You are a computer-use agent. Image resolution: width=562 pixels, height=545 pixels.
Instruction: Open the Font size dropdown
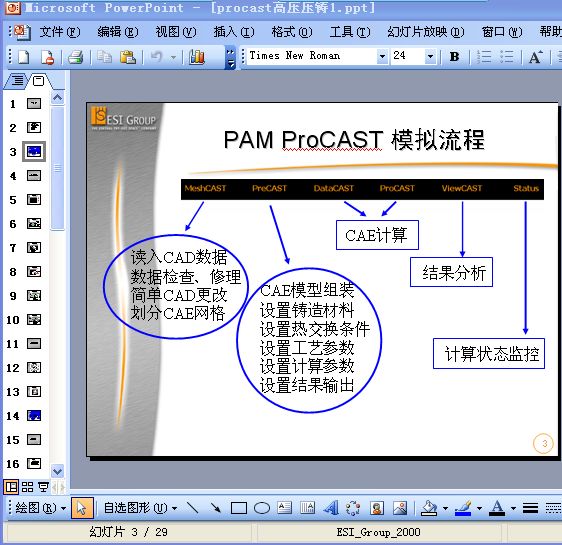[x=430, y=56]
